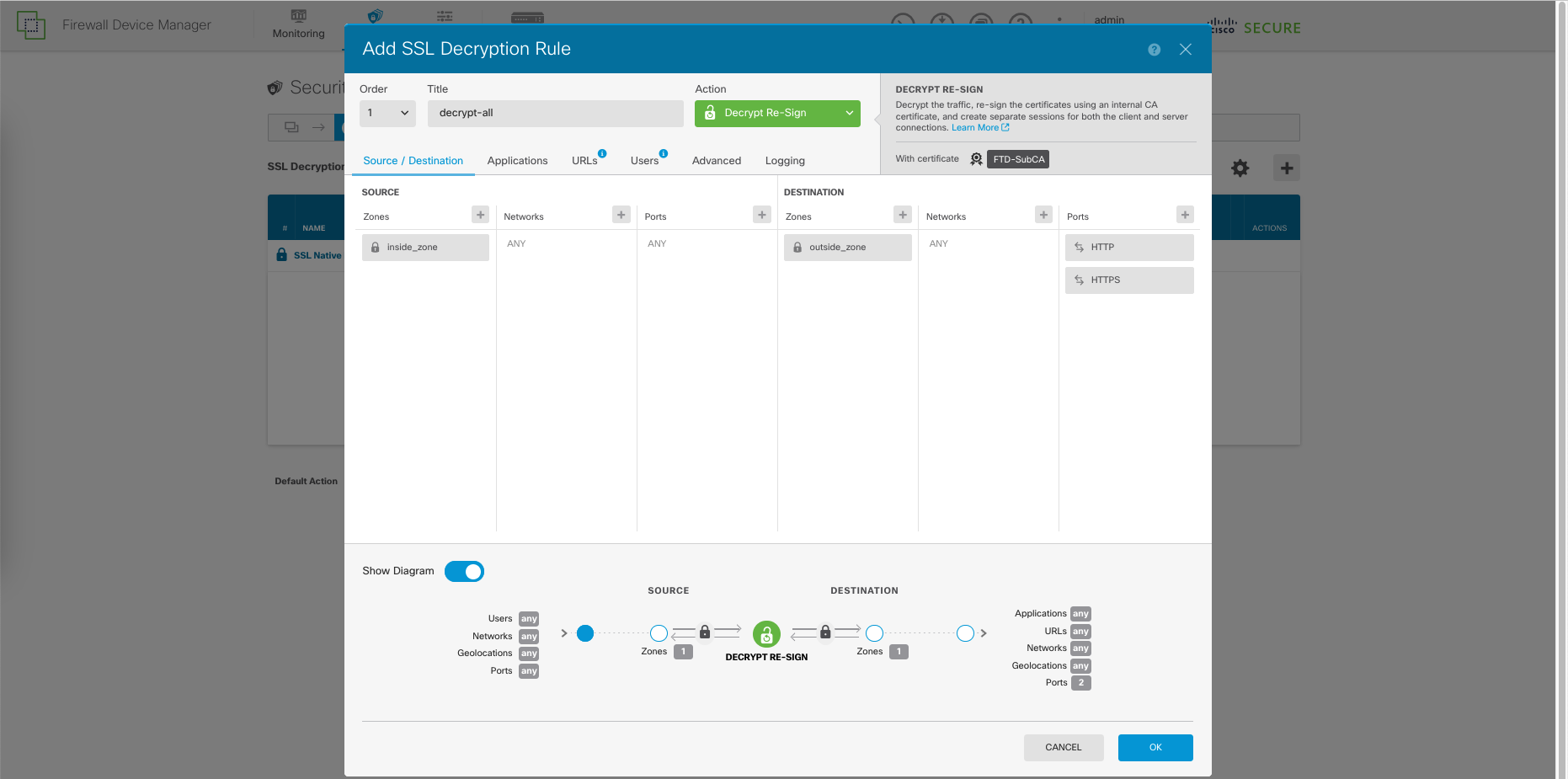Add a source network with plus icon
Screen dimensions: 1568x779
[621, 215]
